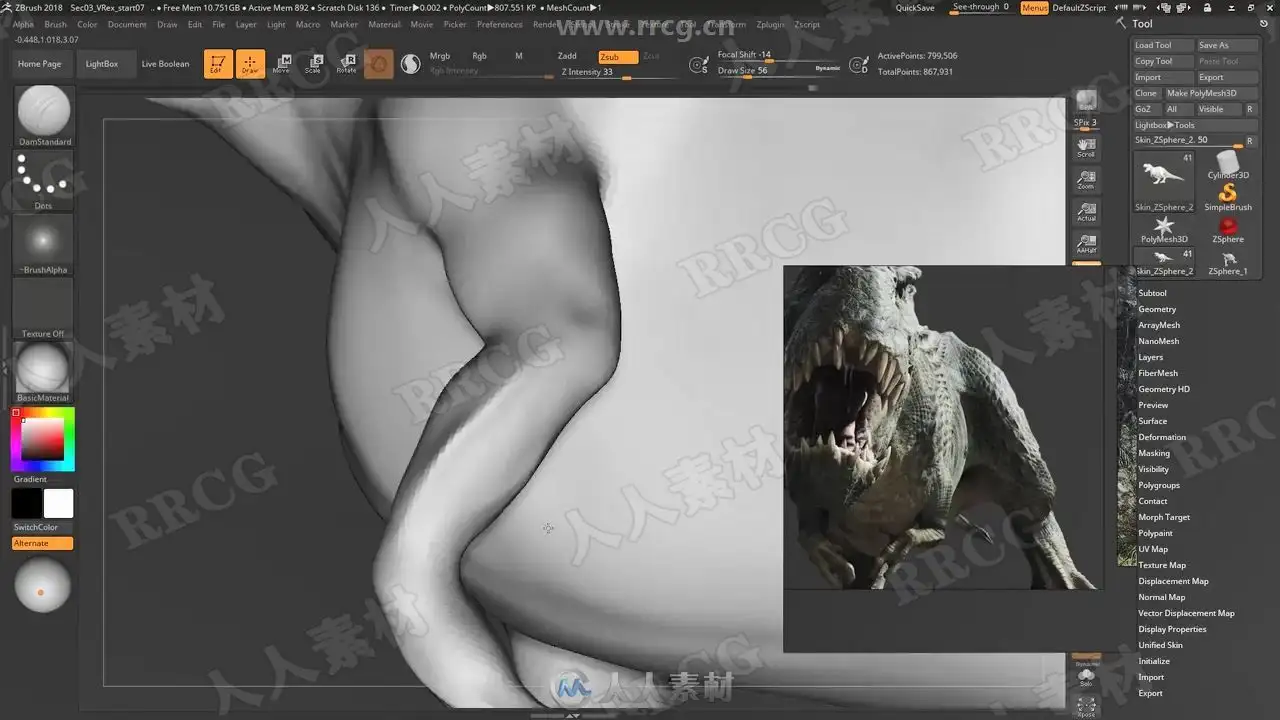Choose the Cylinder3D tool icon
This screenshot has width=1280, height=720.
pos(1227,163)
